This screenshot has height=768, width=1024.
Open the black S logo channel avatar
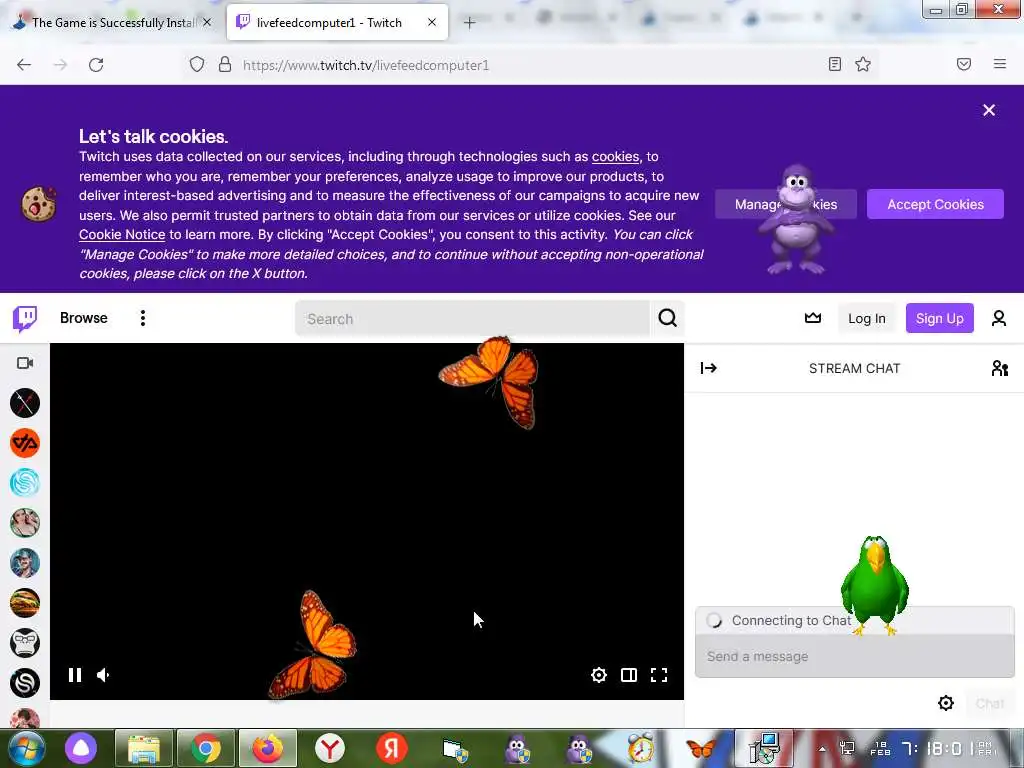pyautogui.click(x=25, y=683)
